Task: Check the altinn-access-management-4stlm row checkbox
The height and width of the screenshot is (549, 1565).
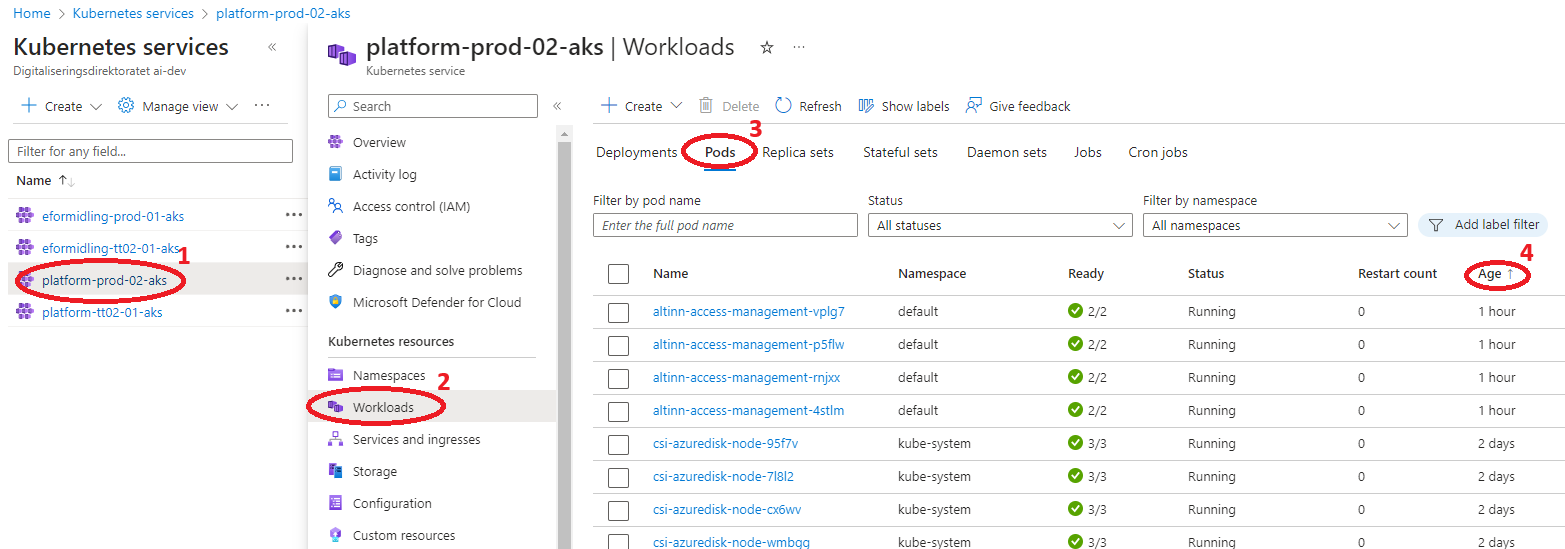Action: pos(618,411)
